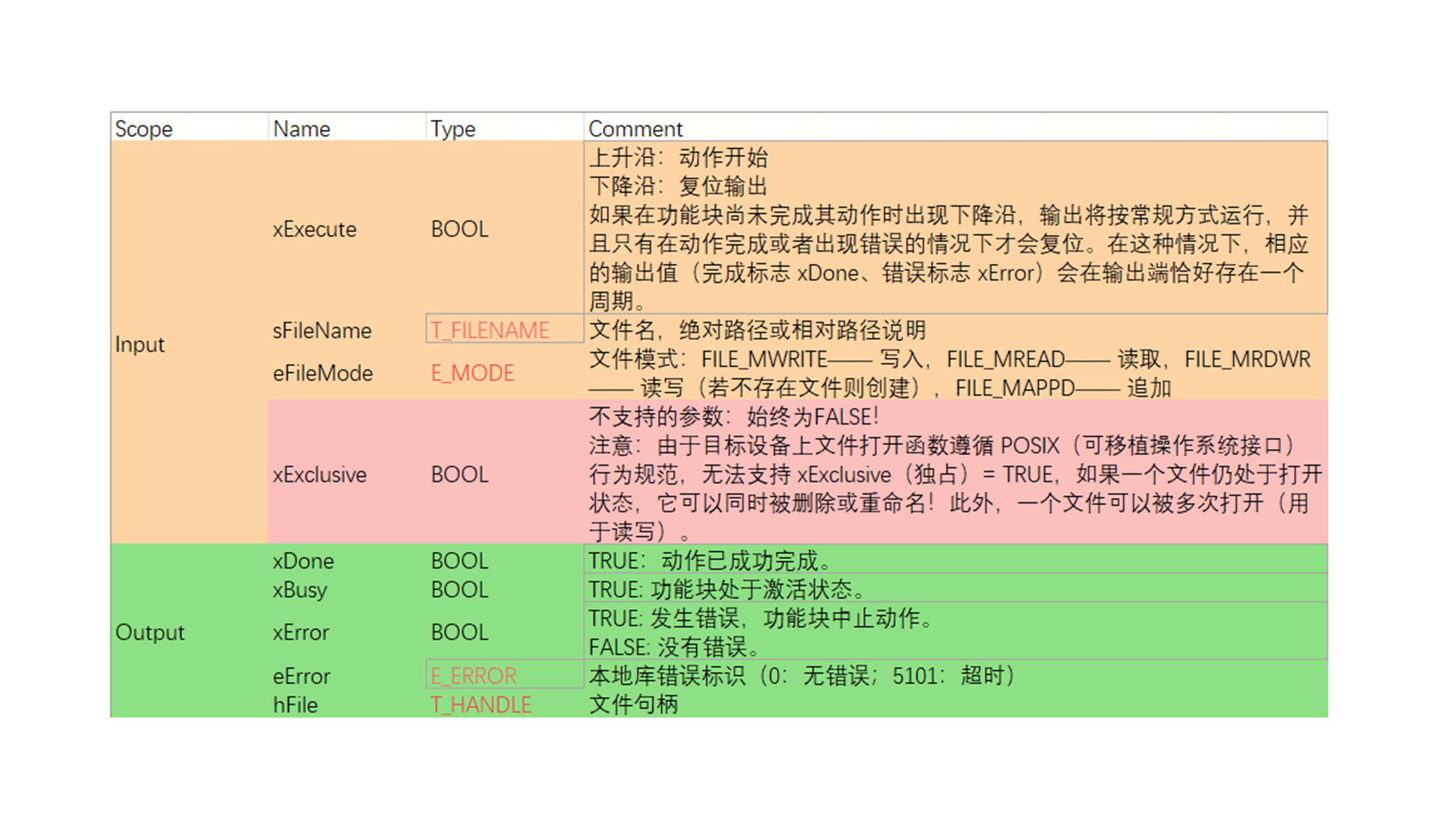Screen dimensions: 1456x819
Task: Select the xBusy name cell
Action: click(x=300, y=590)
